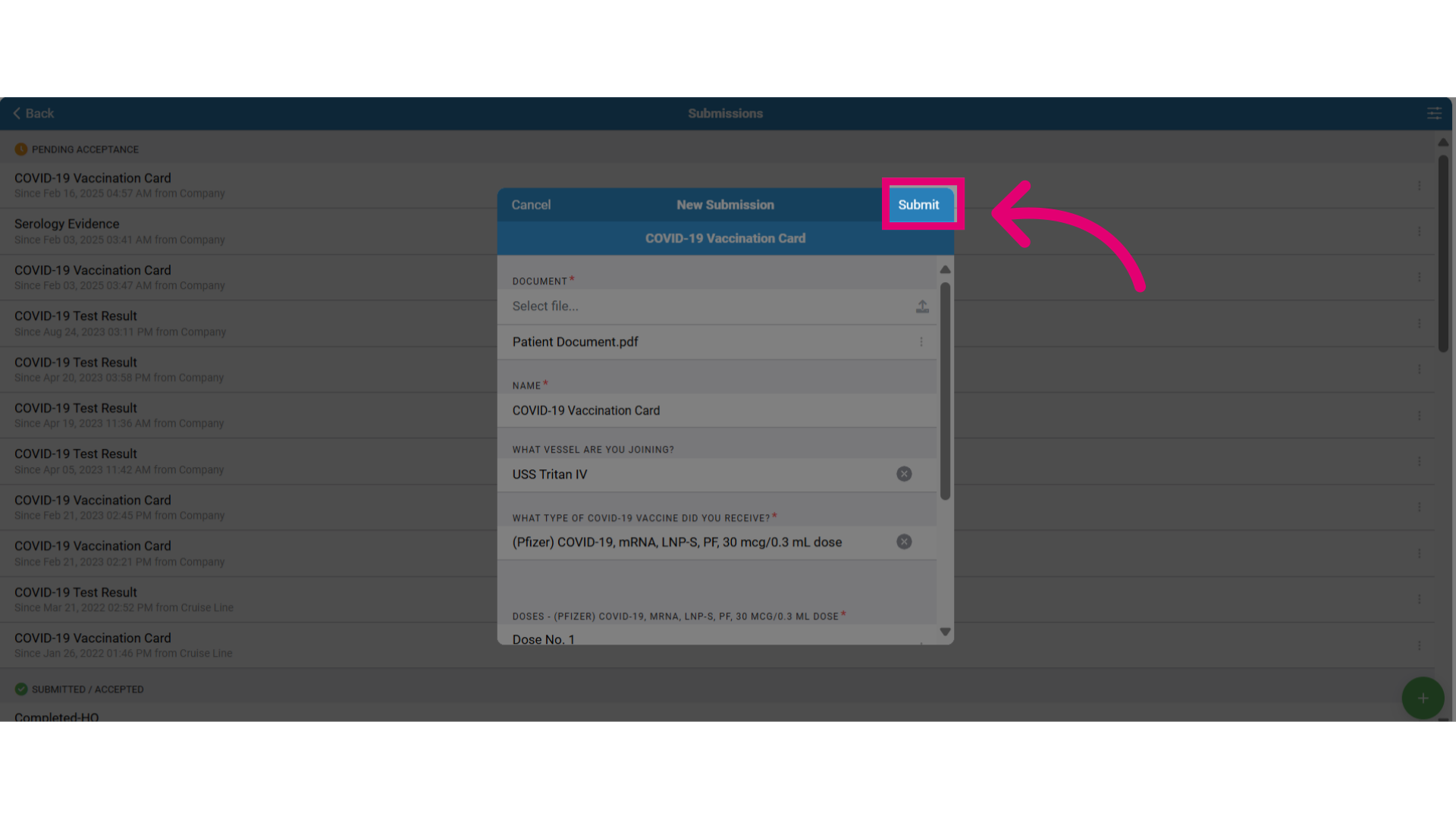Click the Submit button in New Submission dialog
Screen dimensions: 1456x819
[x=918, y=205]
